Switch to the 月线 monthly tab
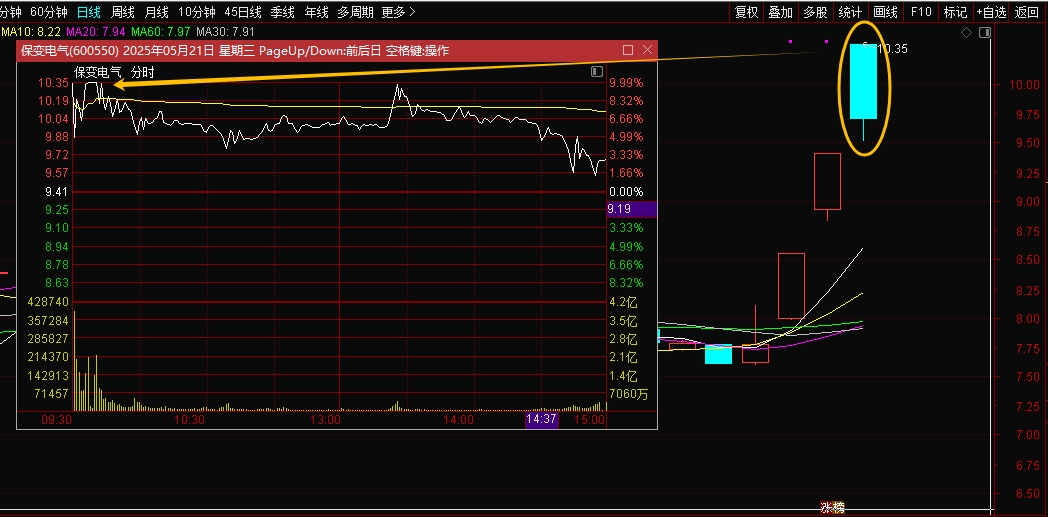1048x517 pixels. pyautogui.click(x=156, y=12)
